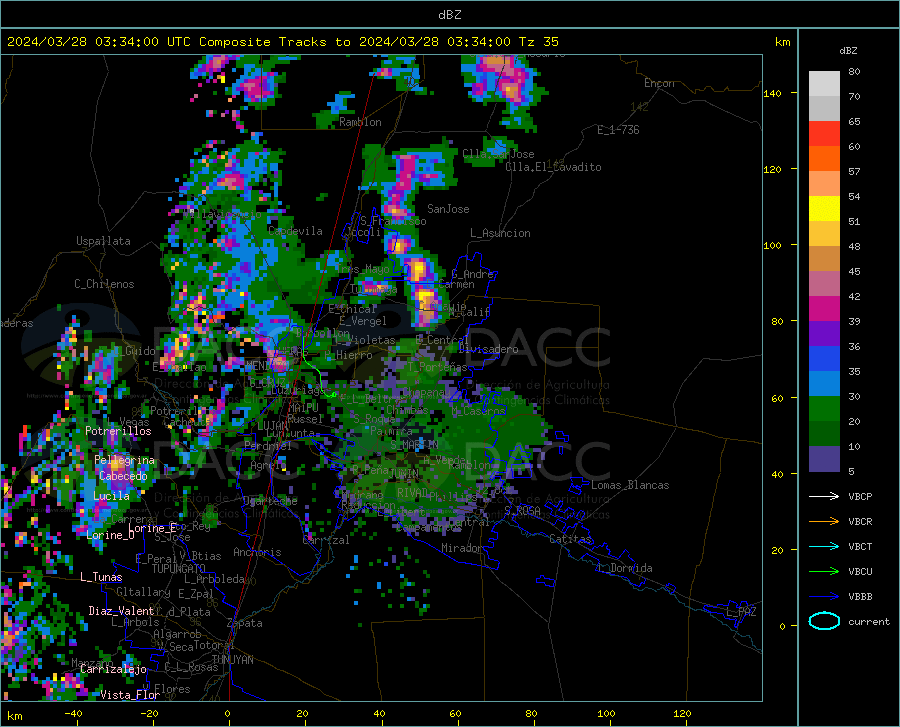Click the 120 tick on the horizontal km axis
Screen dimensions: 900x727
coord(682,714)
